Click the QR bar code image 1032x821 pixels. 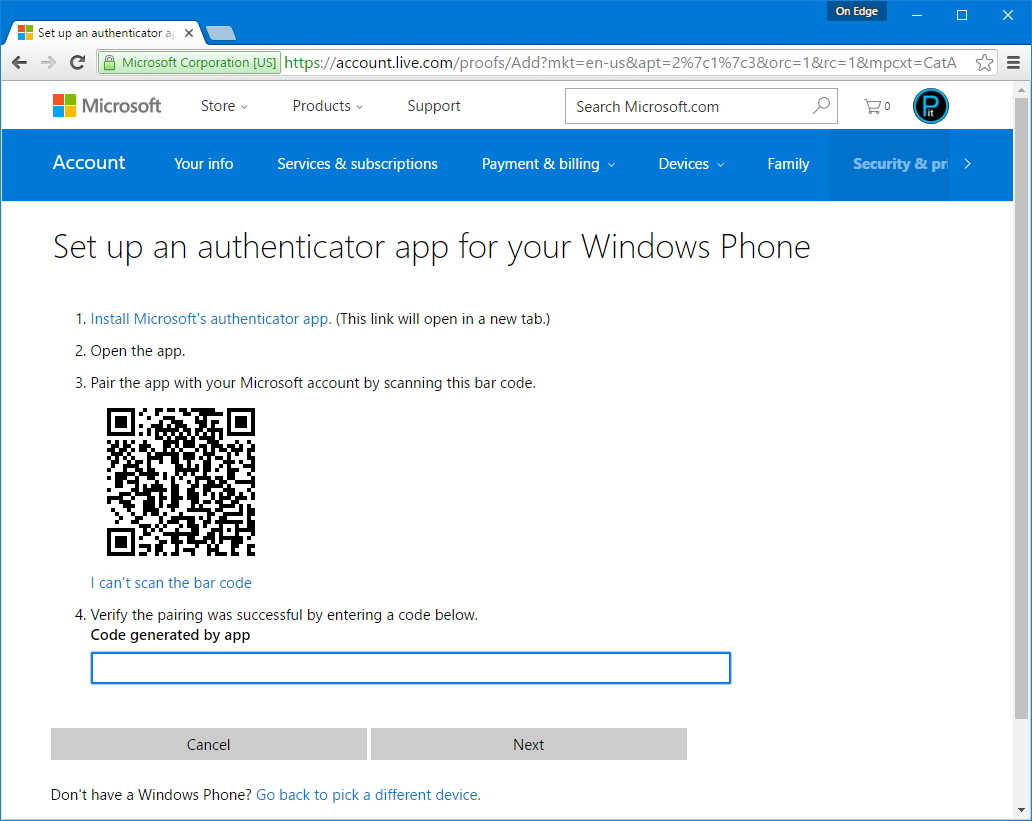pyautogui.click(x=181, y=482)
